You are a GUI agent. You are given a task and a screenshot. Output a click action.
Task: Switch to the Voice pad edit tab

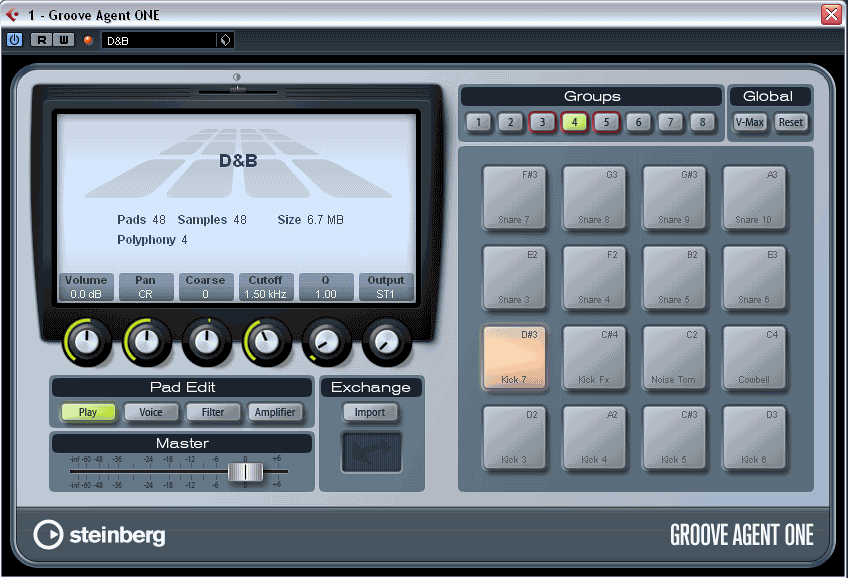tap(151, 412)
